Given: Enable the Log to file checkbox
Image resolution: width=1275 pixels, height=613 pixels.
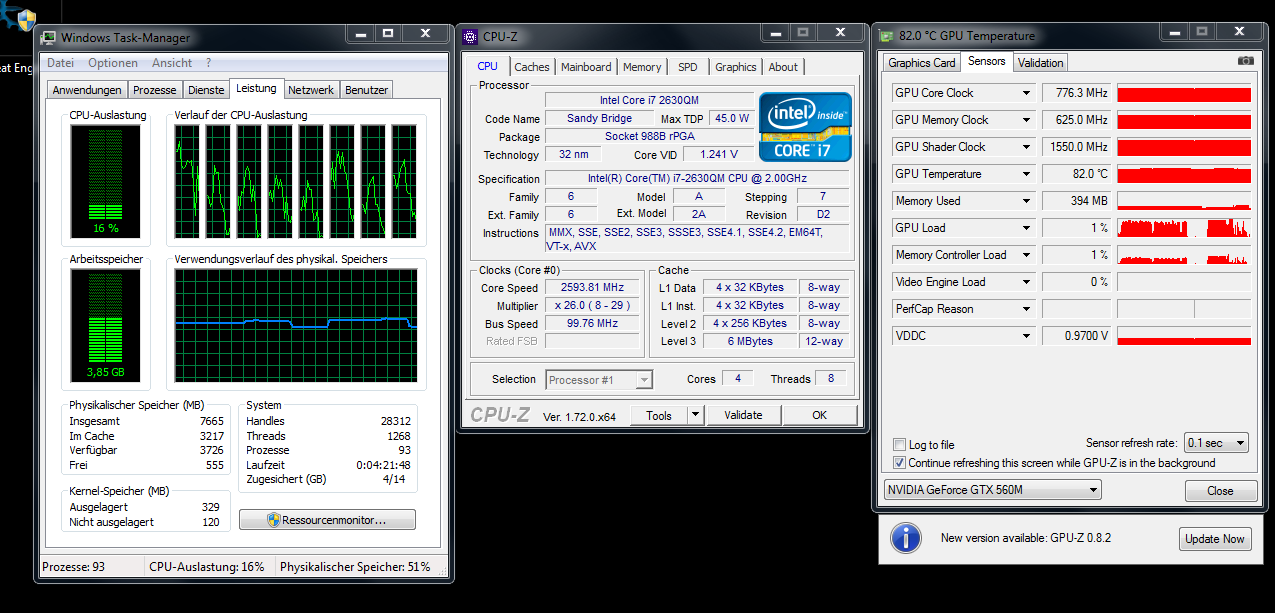Looking at the screenshot, I should click(899, 445).
